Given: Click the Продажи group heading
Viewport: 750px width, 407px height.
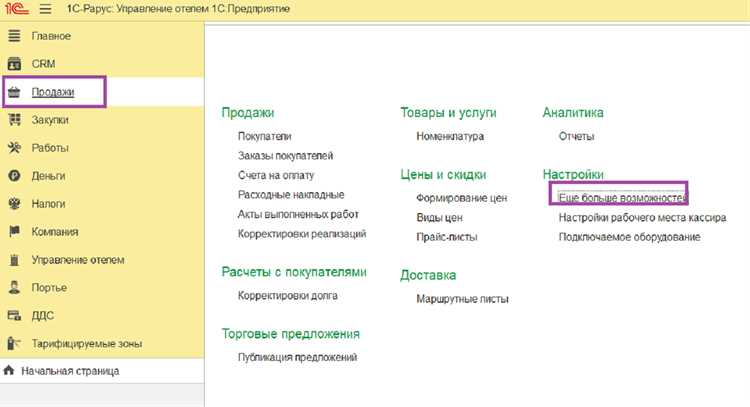Looking at the screenshot, I should coord(248,113).
